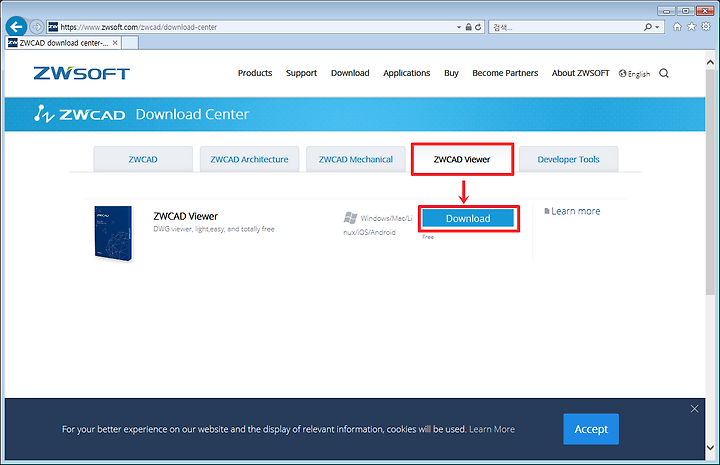Open favorites star icon
720x465 pixels.
pos(692,27)
